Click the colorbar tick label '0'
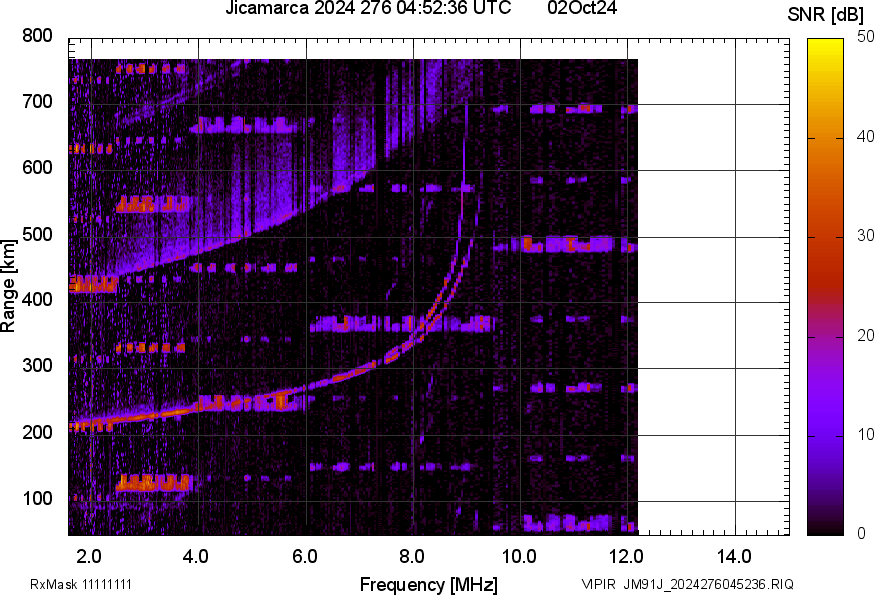Viewport: 874px width, 595px height. (862, 533)
